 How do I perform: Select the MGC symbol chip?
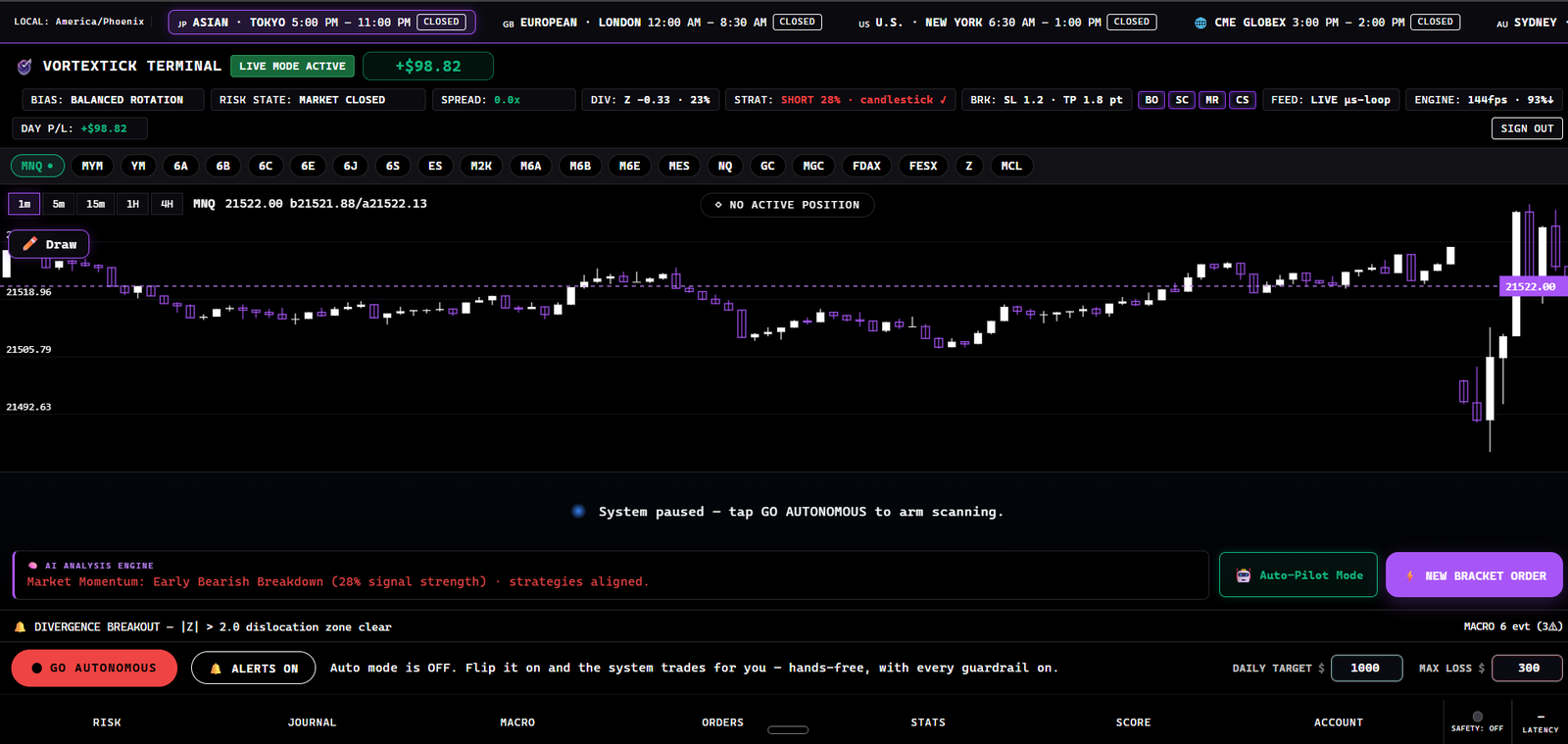coord(813,166)
